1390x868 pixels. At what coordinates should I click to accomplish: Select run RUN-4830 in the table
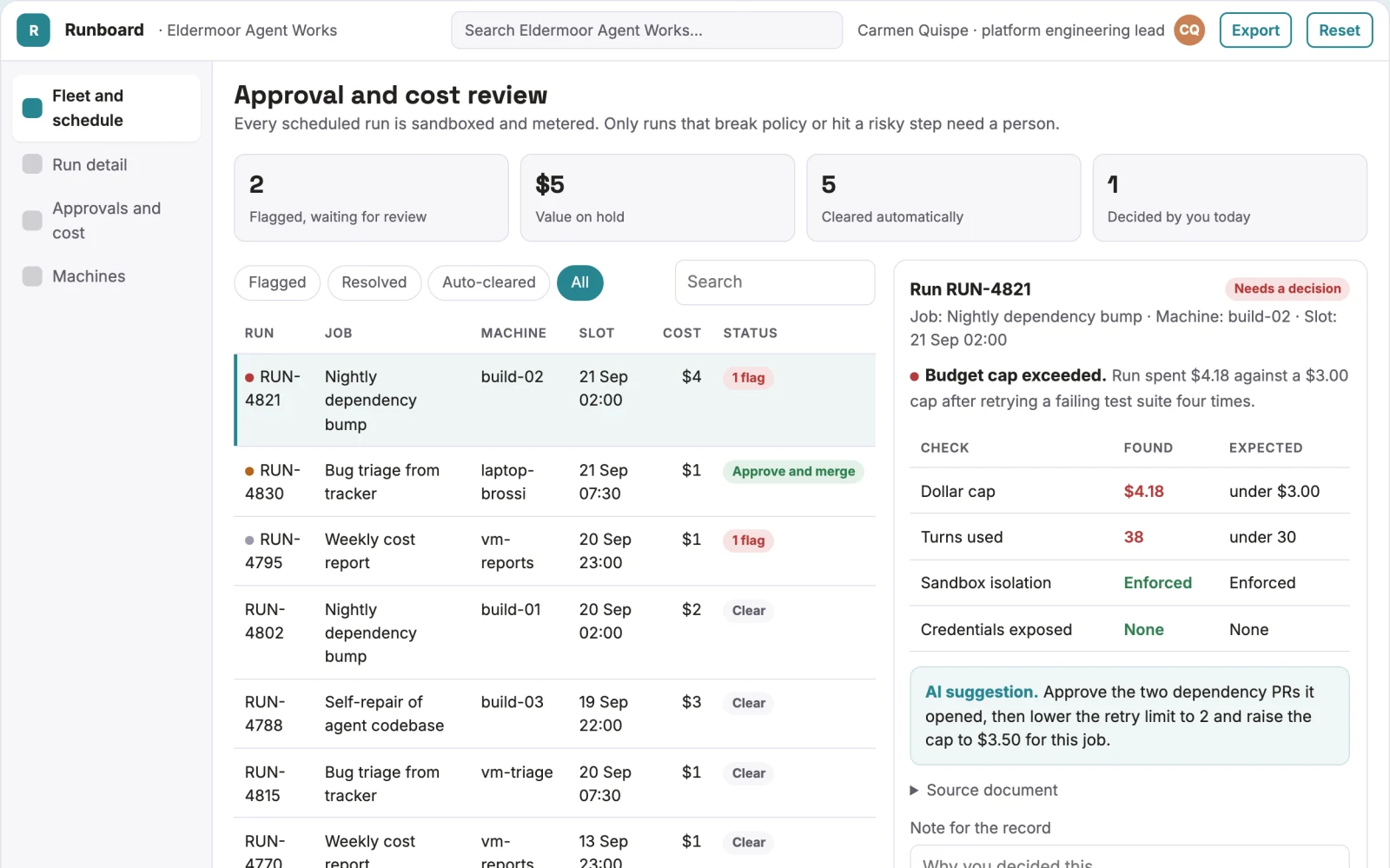tap(555, 482)
